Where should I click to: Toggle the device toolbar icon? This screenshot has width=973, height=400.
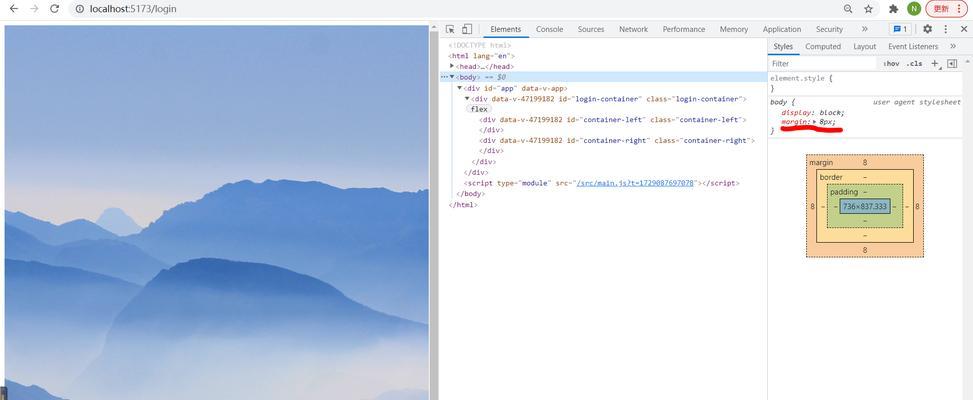coord(467,29)
